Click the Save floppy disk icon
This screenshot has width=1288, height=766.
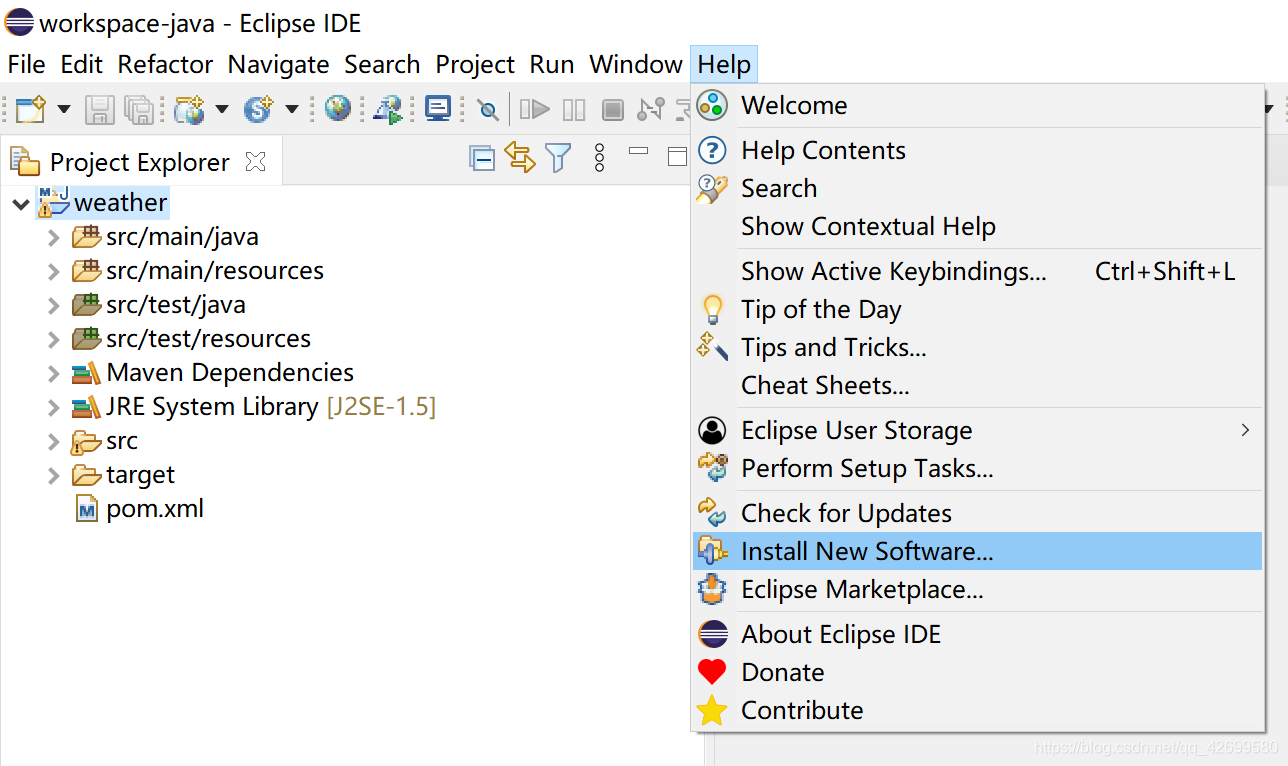99,109
